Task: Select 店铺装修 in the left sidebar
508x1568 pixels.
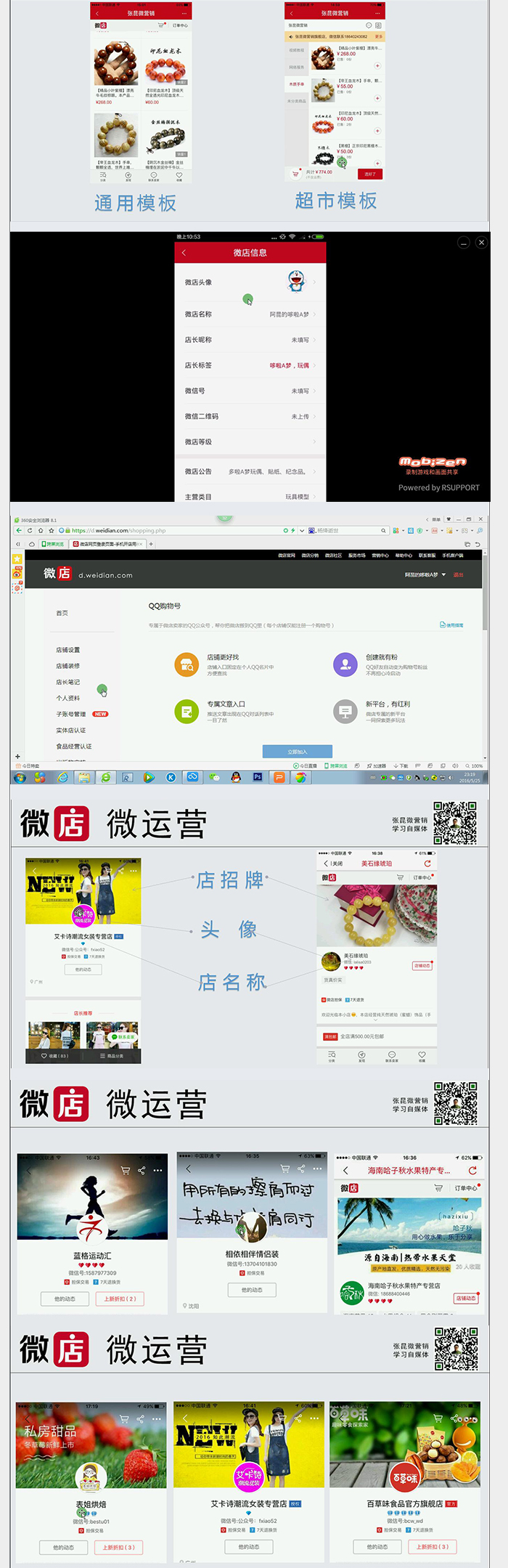Action: coord(68,666)
